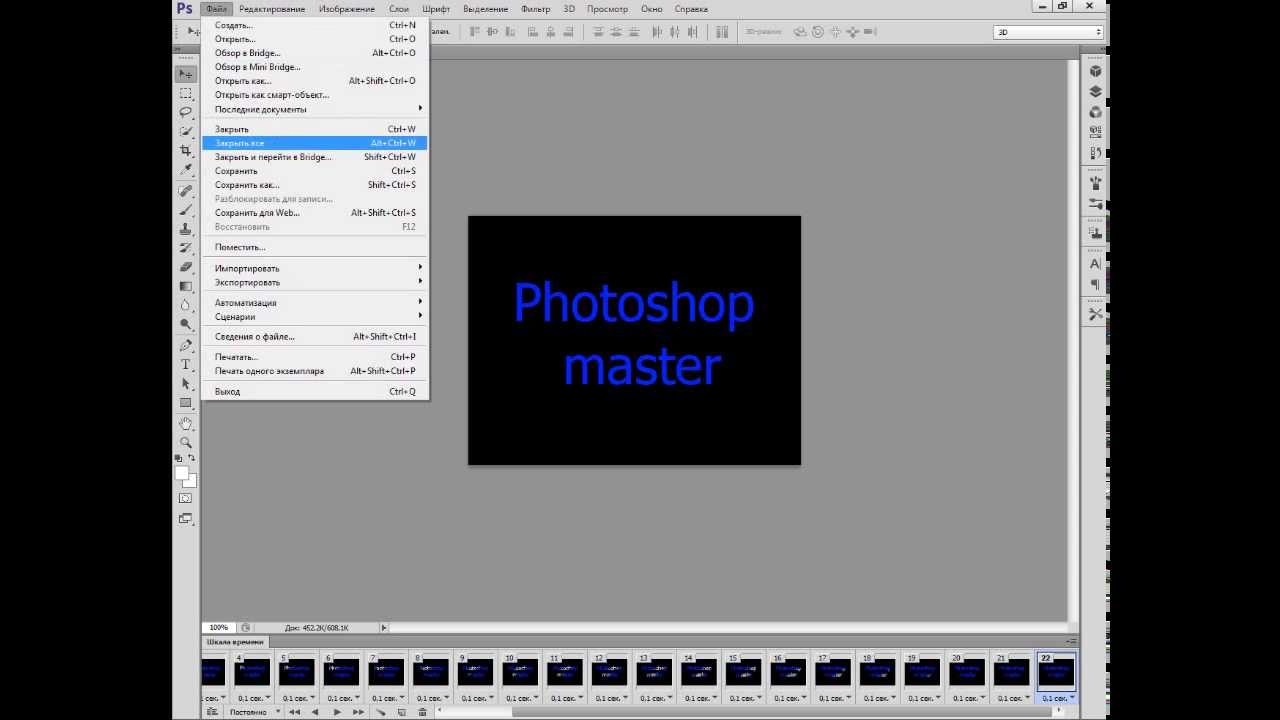Open the 3D workspace dropdown
This screenshot has height=720, width=1280.
[1048, 32]
